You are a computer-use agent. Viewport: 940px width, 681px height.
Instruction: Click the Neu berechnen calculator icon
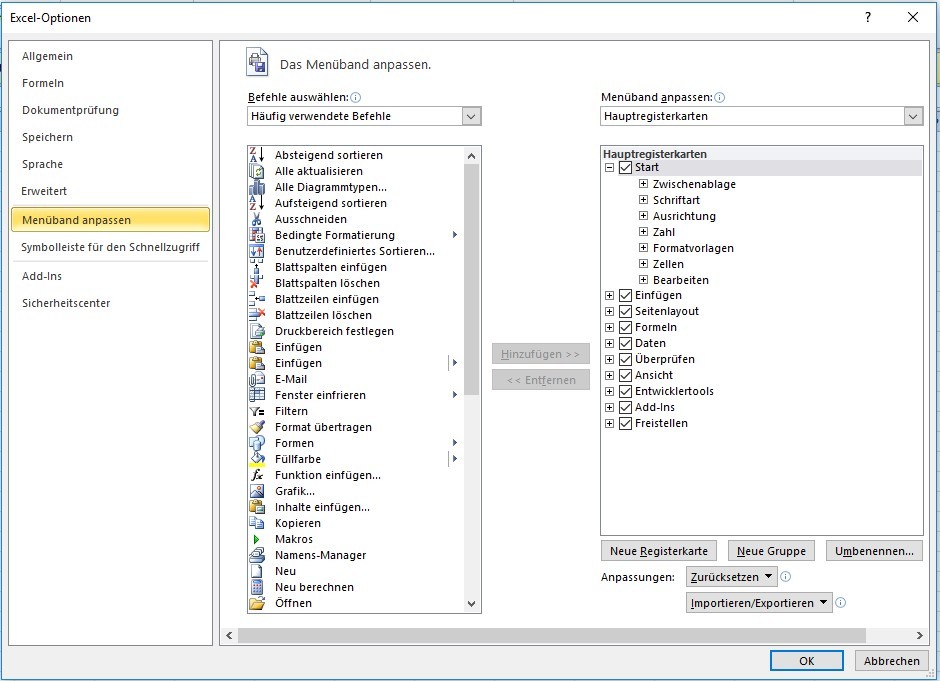(257, 587)
